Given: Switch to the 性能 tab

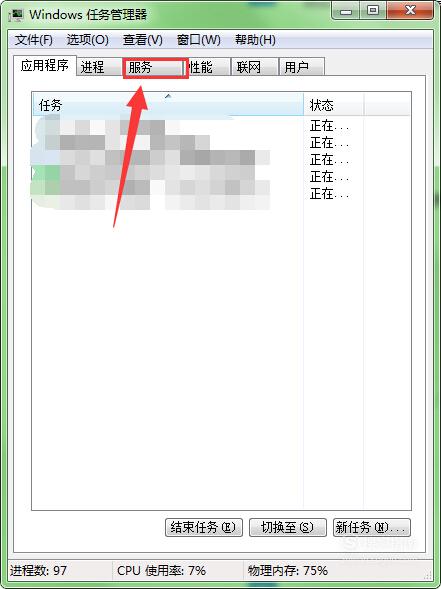Looking at the screenshot, I should (208, 68).
